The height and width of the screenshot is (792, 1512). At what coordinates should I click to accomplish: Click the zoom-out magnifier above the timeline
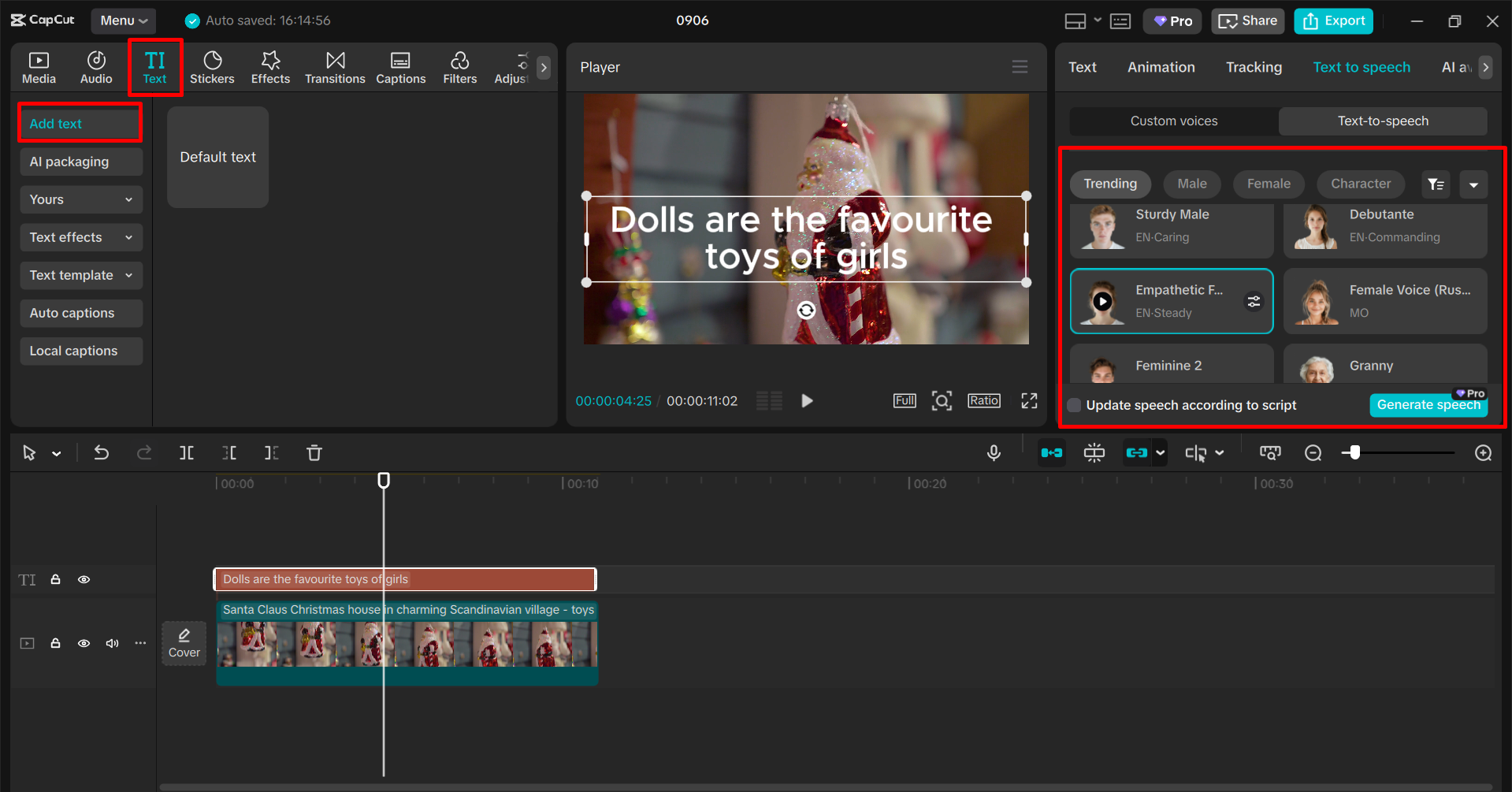tap(1313, 453)
